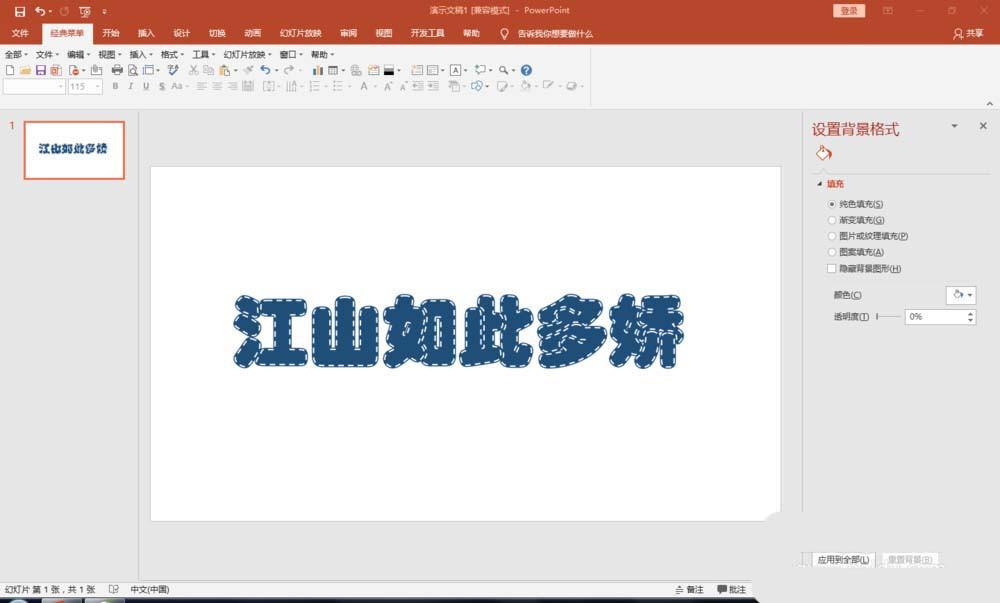The image size is (1000, 603).
Task: Select the background fill bucket icon in the panel
Action: [x=822, y=152]
